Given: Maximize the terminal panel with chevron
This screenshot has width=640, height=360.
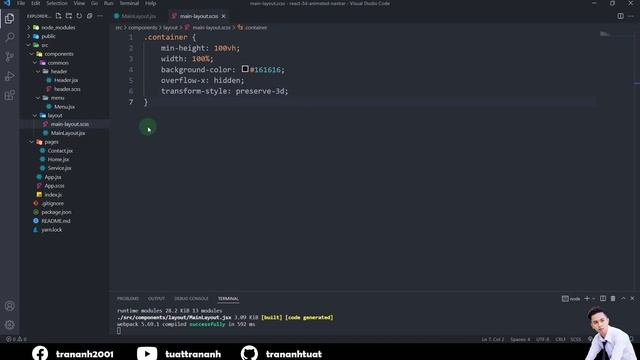Looking at the screenshot, I should pos(623,299).
